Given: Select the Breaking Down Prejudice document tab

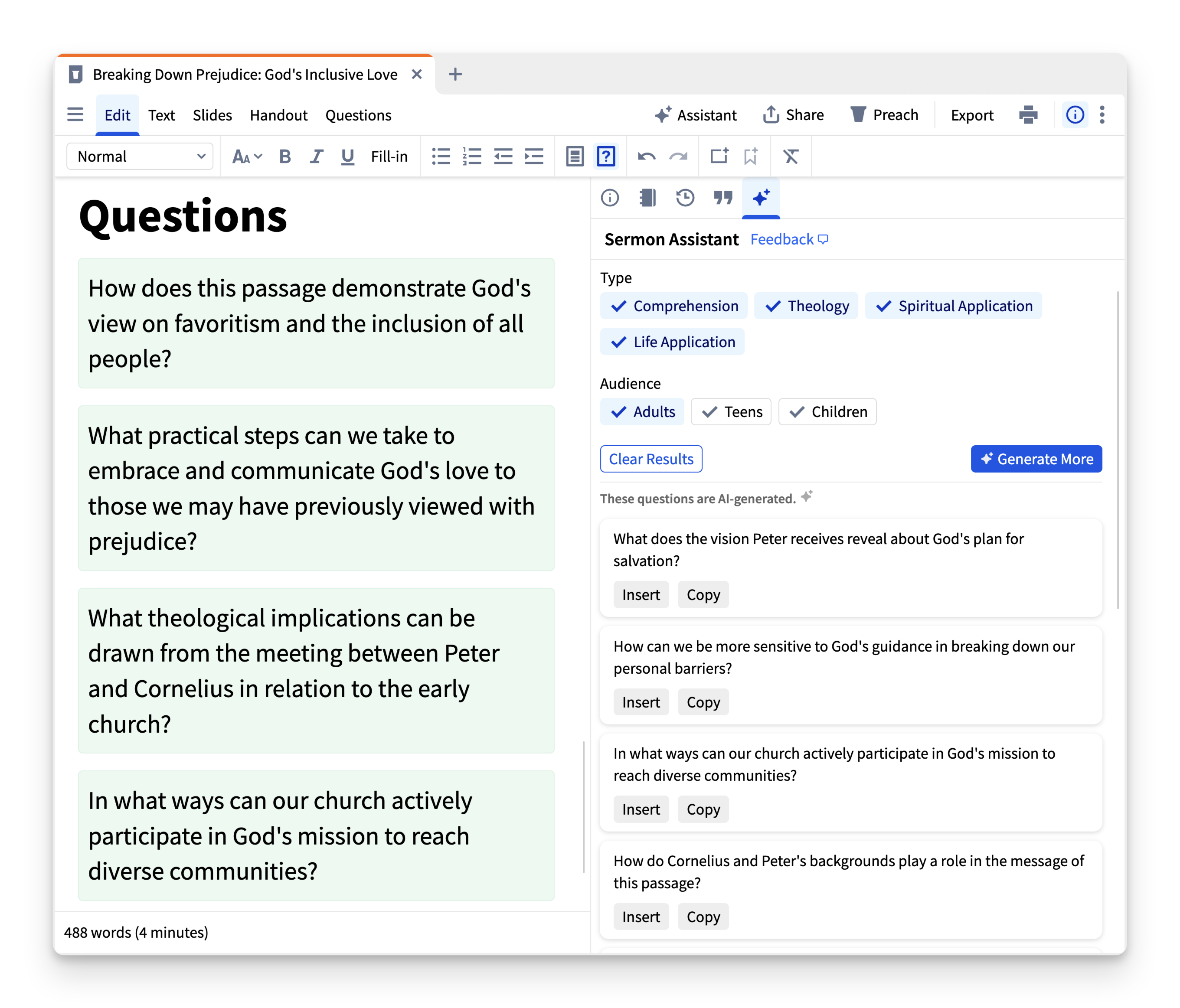Looking at the screenshot, I should 245,74.
